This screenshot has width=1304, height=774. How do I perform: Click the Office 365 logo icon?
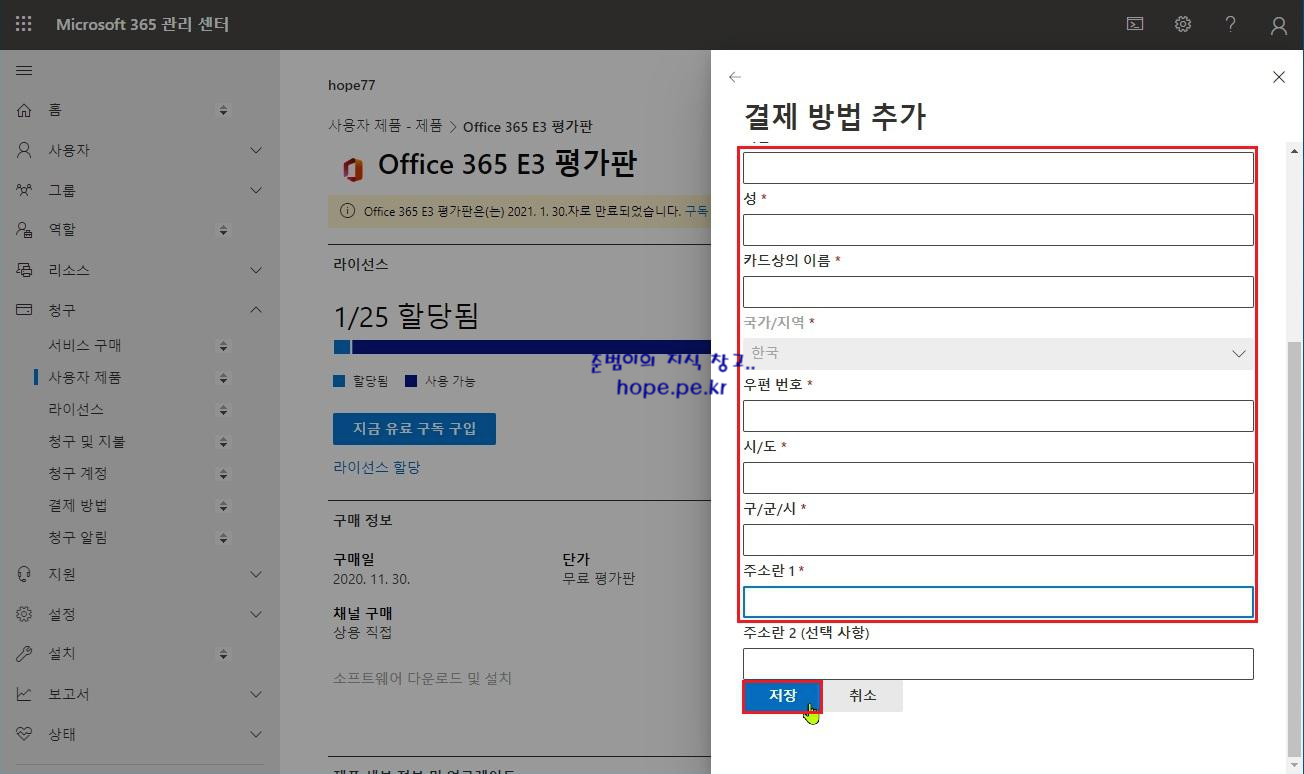[352, 169]
